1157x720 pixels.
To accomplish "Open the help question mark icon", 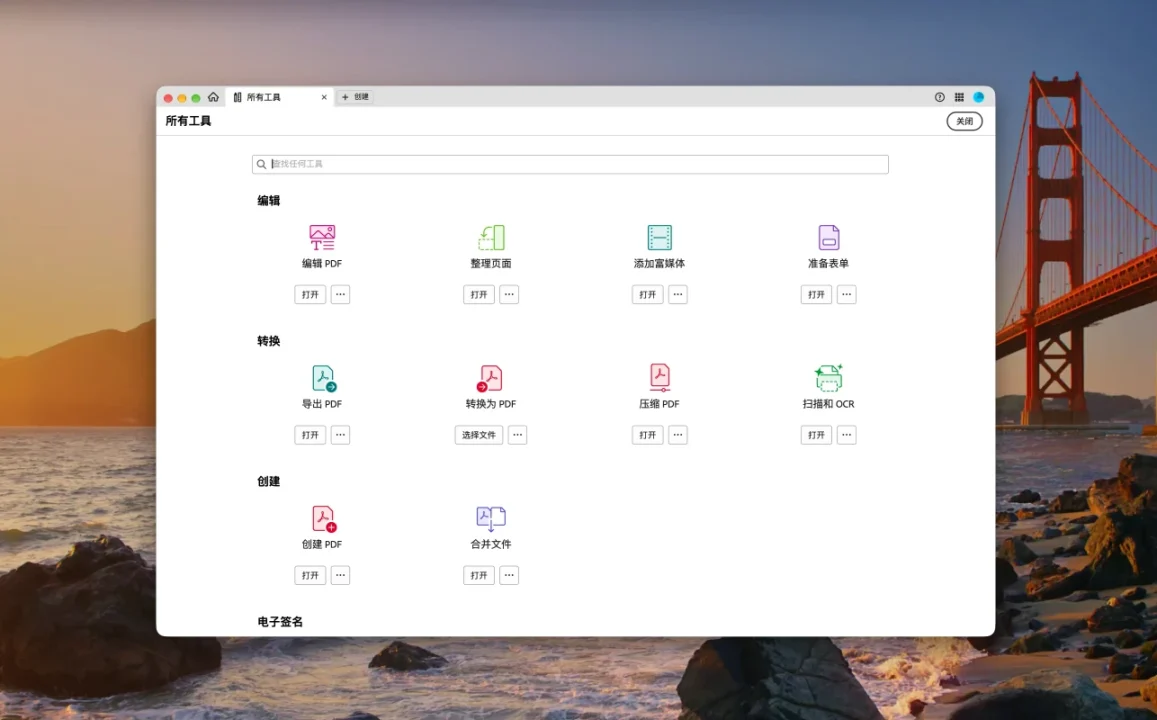I will 939,97.
